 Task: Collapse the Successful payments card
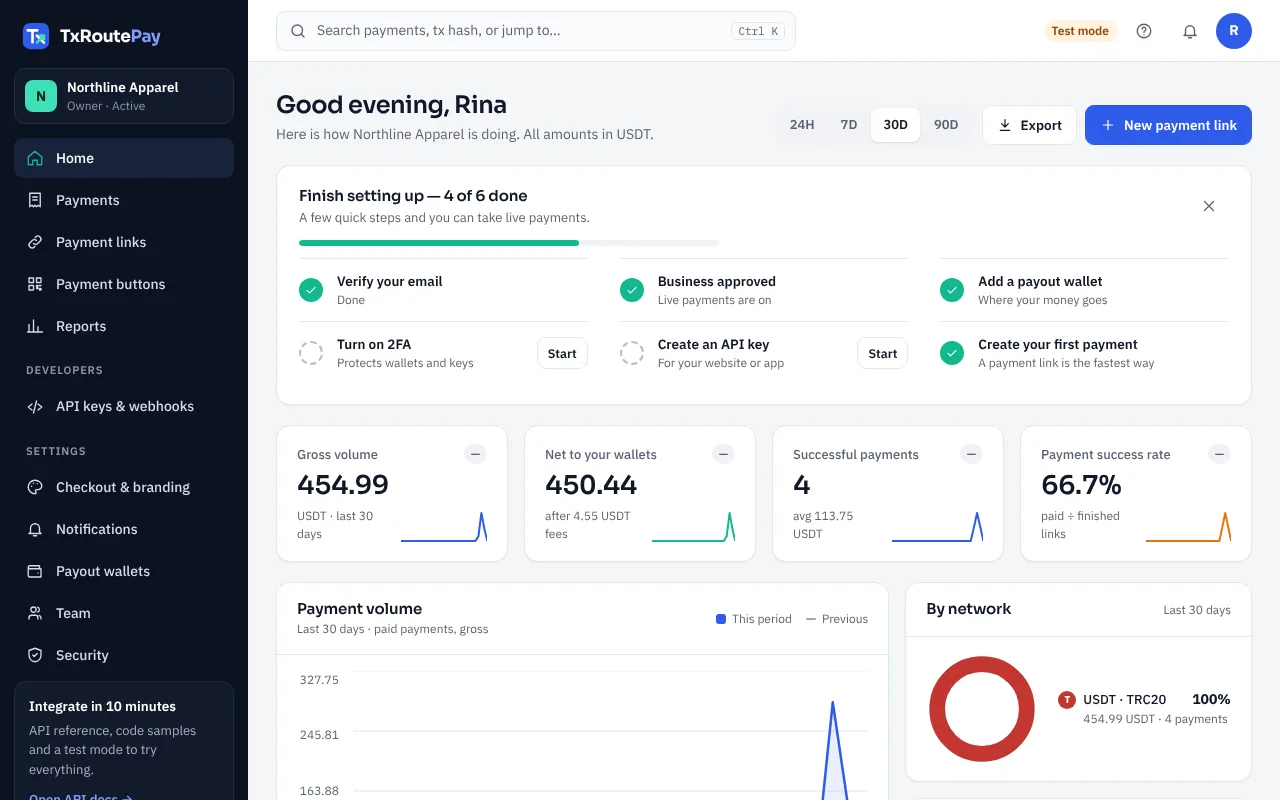[x=971, y=454]
